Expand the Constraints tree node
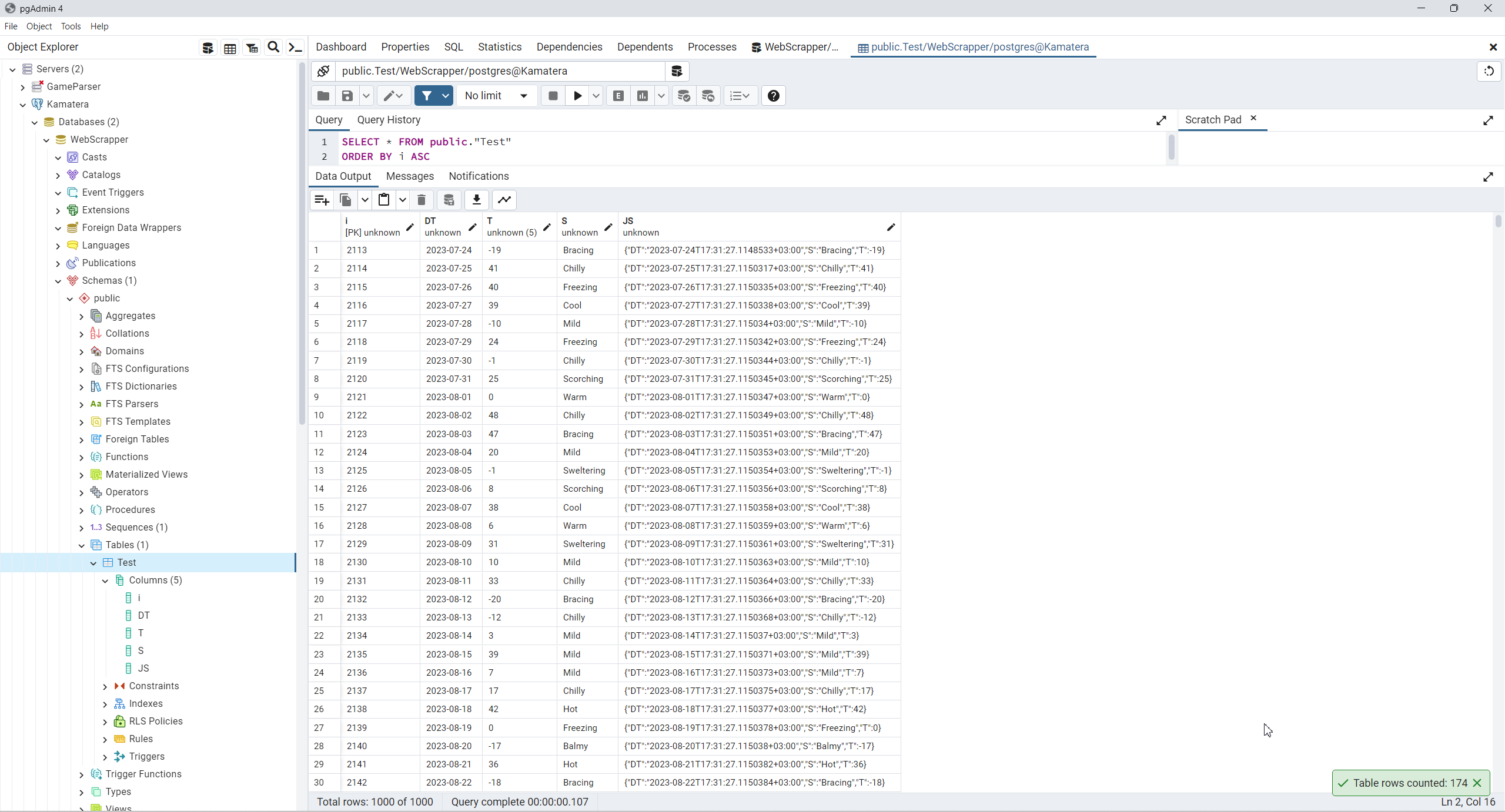This screenshot has width=1505, height=812. click(105, 686)
